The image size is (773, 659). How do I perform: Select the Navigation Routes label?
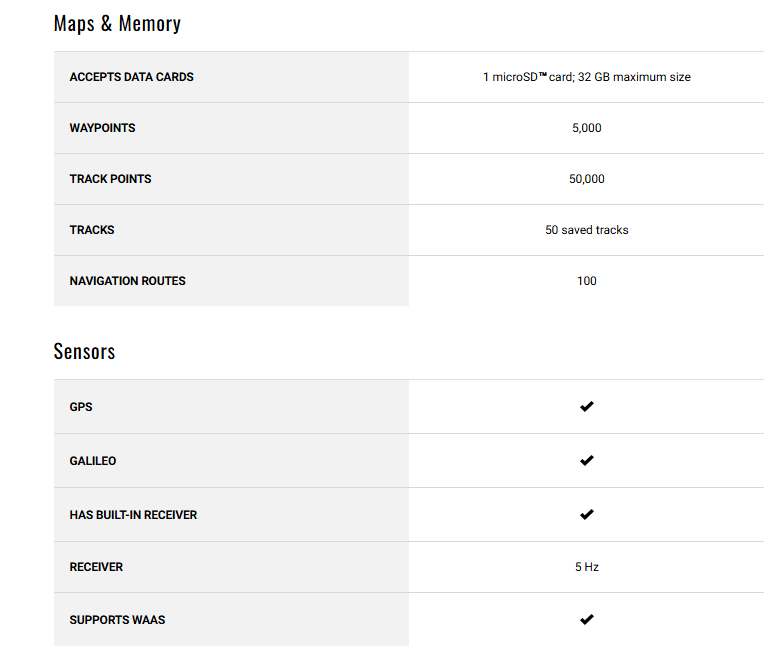pos(127,281)
